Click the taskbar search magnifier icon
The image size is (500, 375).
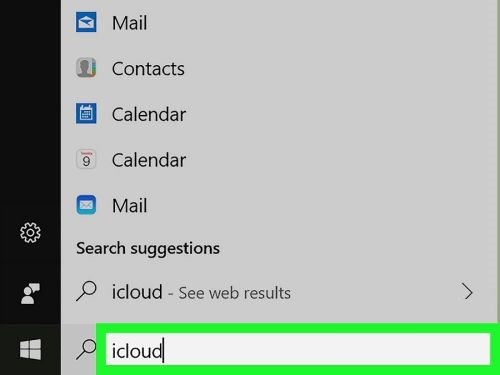pyautogui.click(x=86, y=349)
